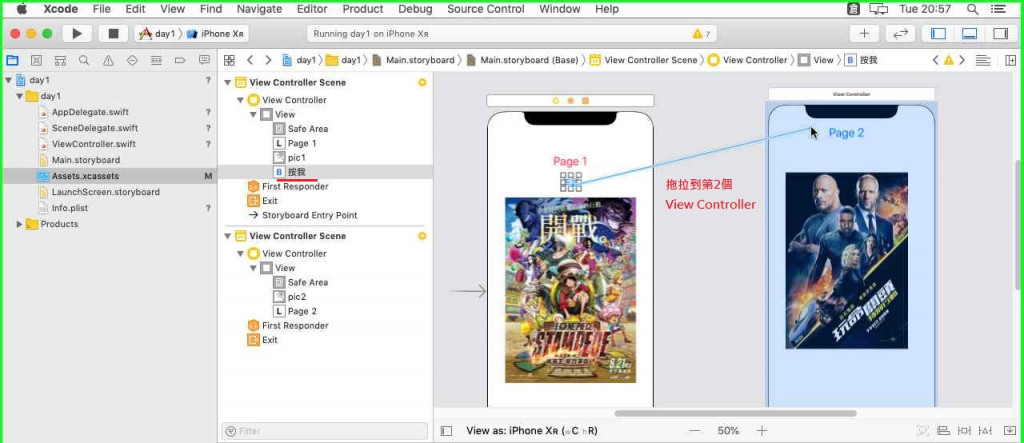Open the Test navigator diamond tab
Image resolution: width=1024 pixels, height=443 pixels.
pos(132,60)
